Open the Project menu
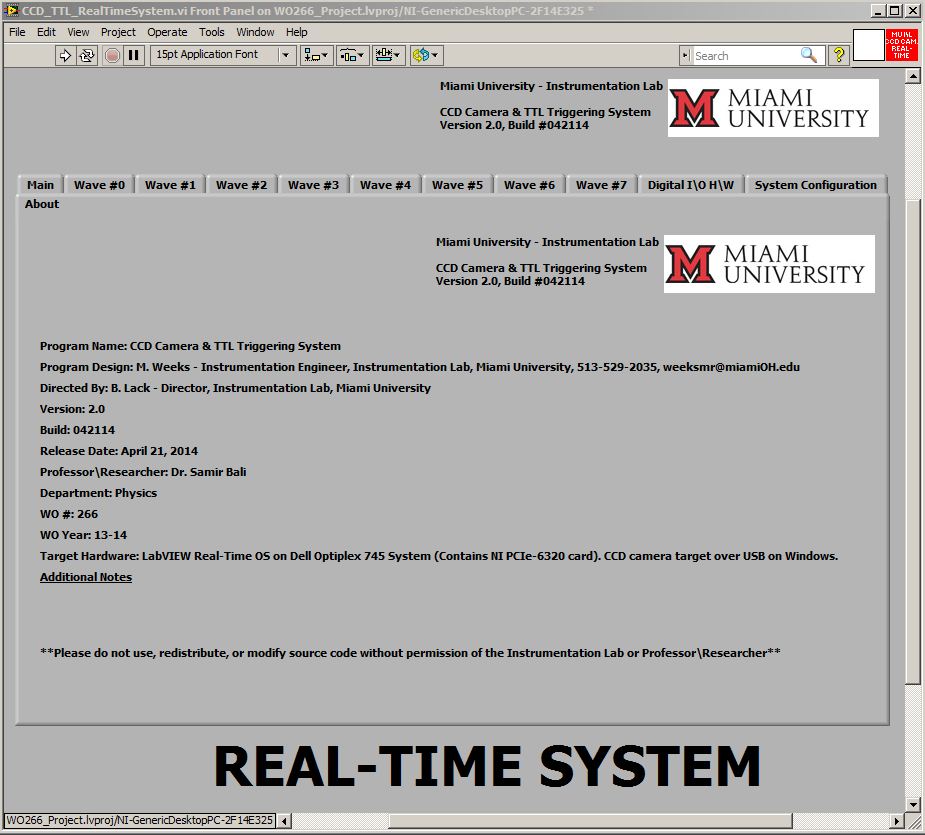This screenshot has width=925, height=835. coord(118,32)
